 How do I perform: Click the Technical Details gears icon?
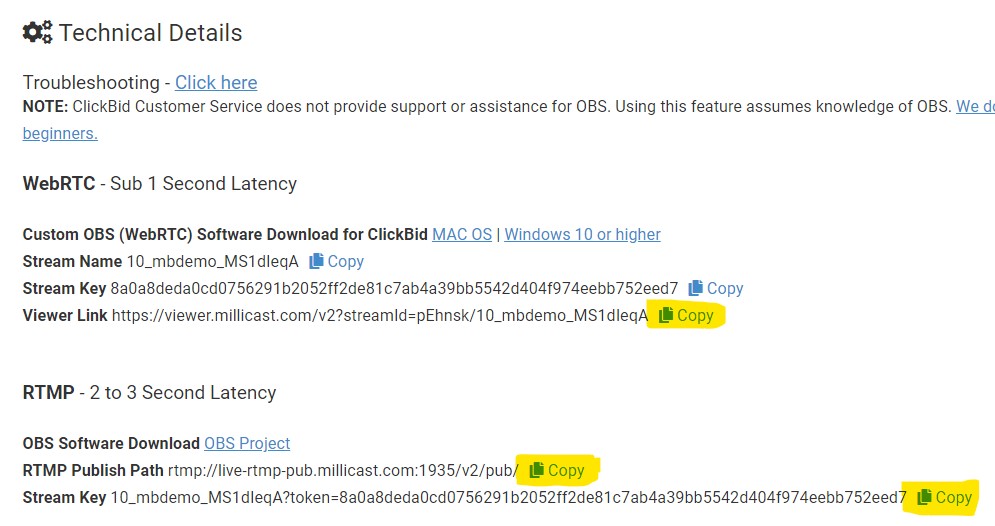click(37, 32)
